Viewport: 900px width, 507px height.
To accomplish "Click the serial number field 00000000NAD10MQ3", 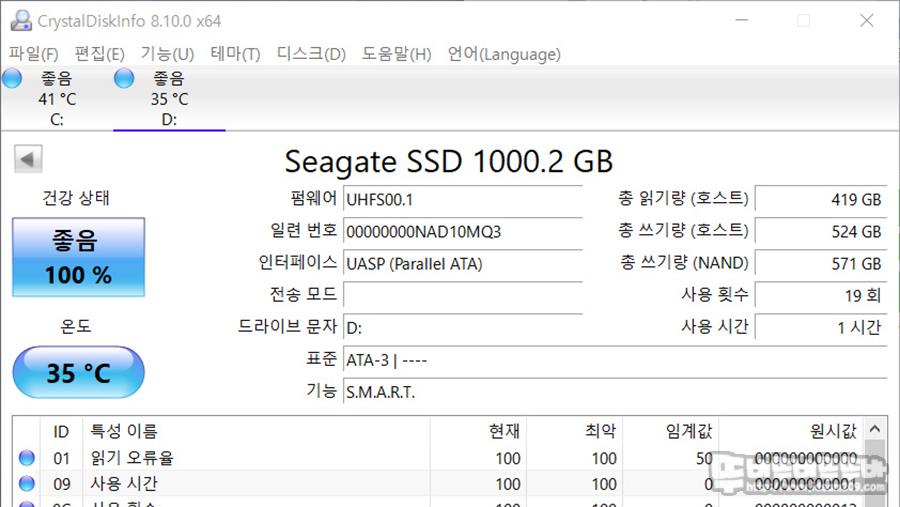I will (463, 232).
